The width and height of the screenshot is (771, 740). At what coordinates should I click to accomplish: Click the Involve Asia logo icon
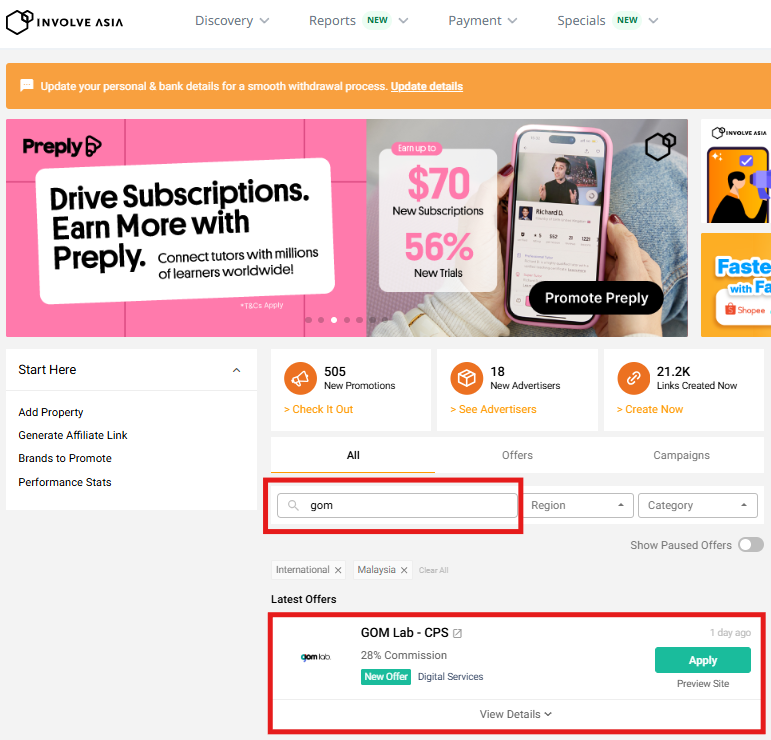tap(18, 20)
